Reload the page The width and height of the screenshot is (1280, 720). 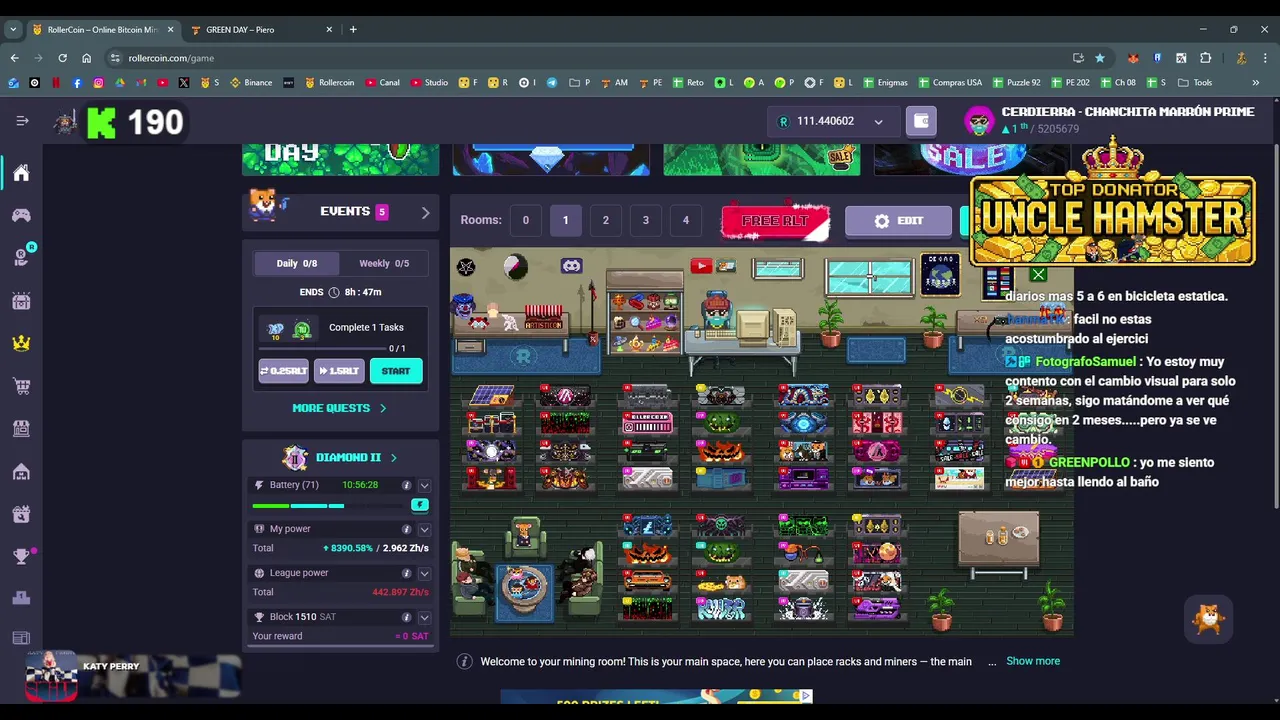pos(62,58)
